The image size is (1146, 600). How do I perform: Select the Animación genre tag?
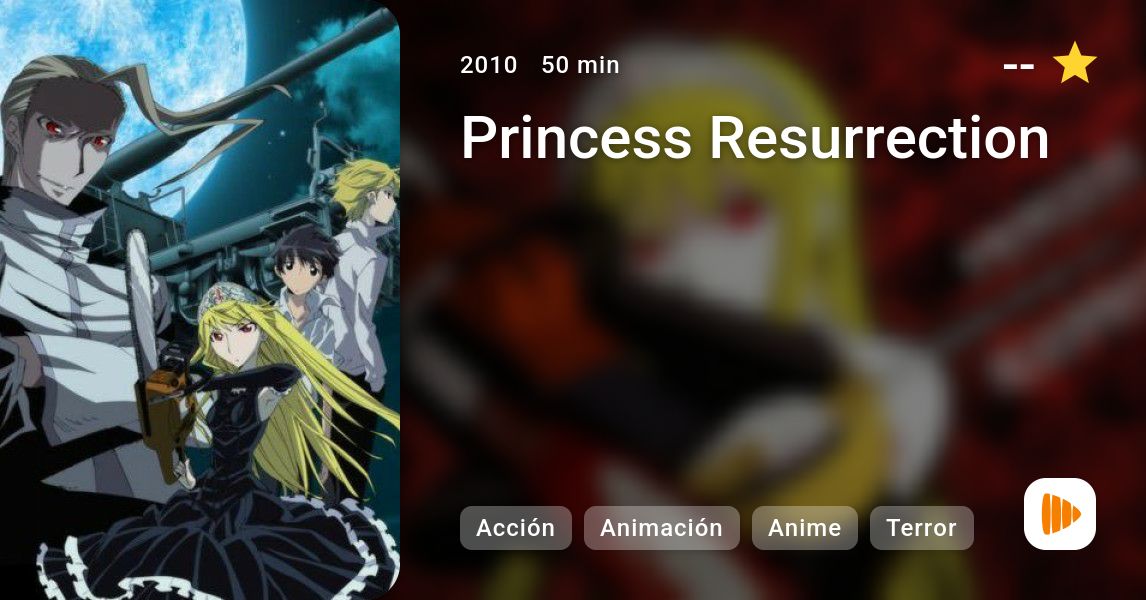661,528
